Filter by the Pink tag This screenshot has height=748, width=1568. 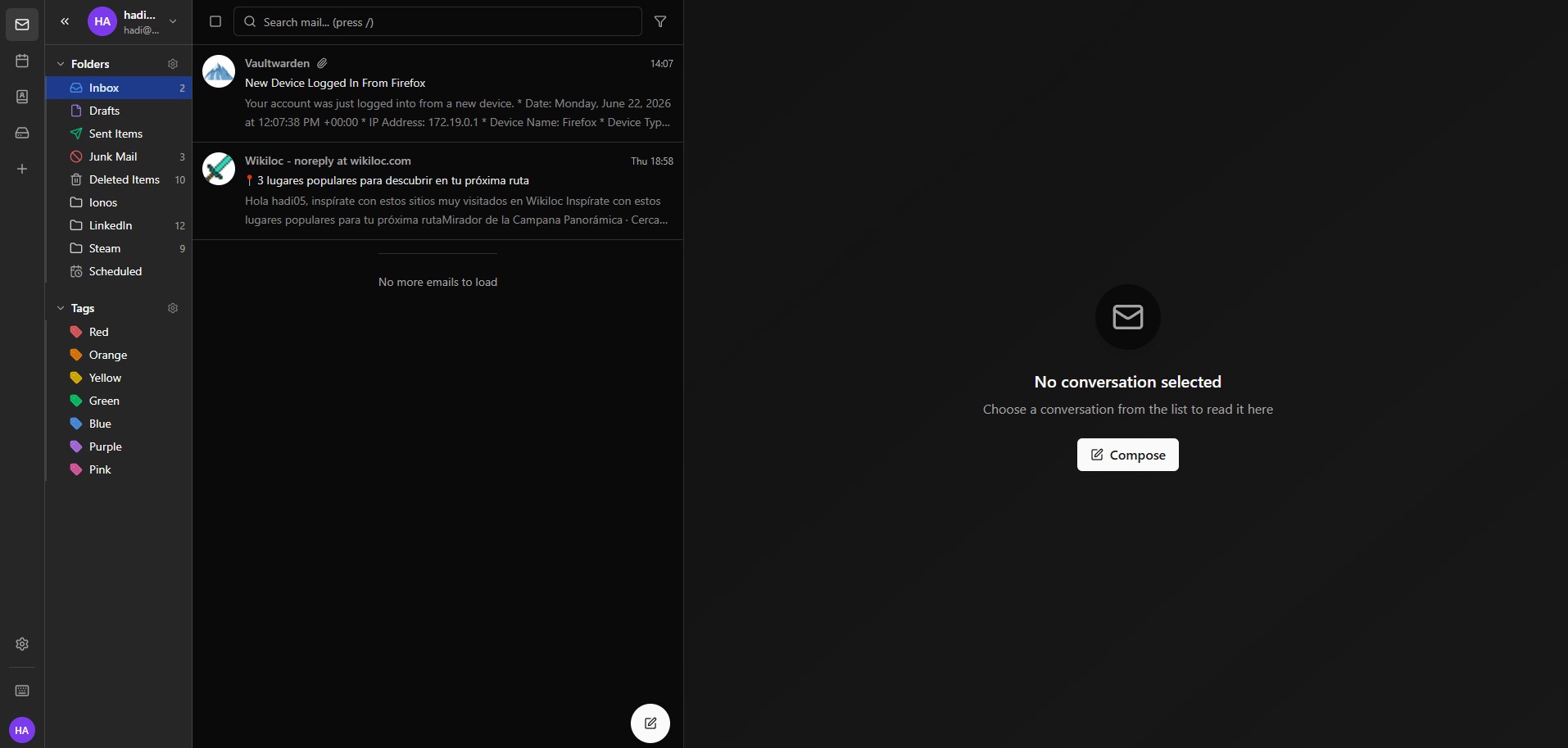click(x=119, y=469)
